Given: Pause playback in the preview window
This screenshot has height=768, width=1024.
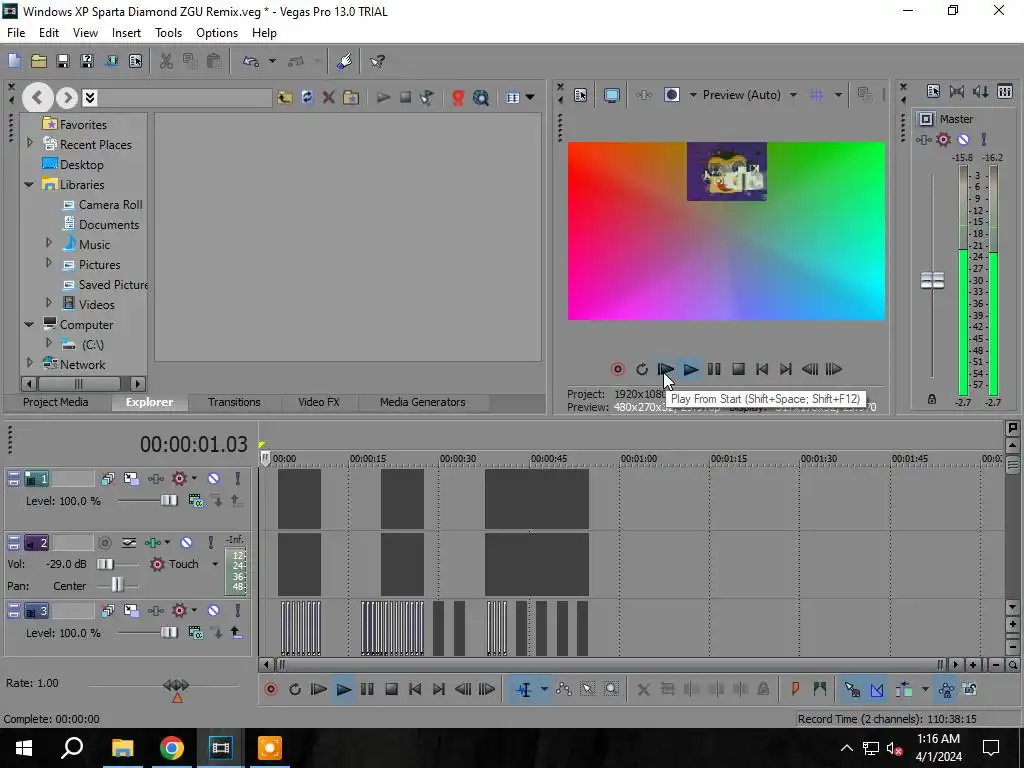Looking at the screenshot, I should (x=714, y=369).
